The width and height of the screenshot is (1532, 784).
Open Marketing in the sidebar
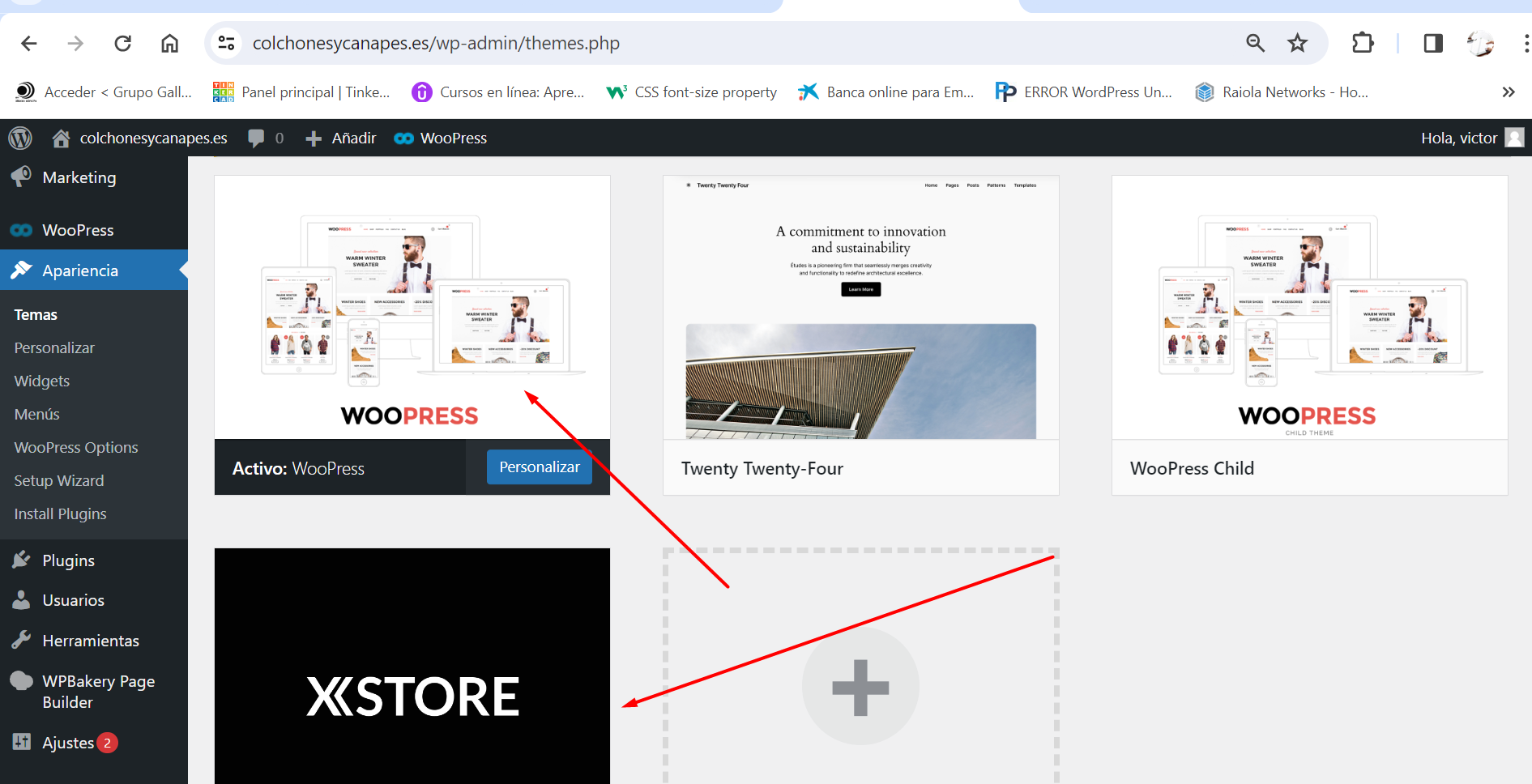tap(94, 177)
